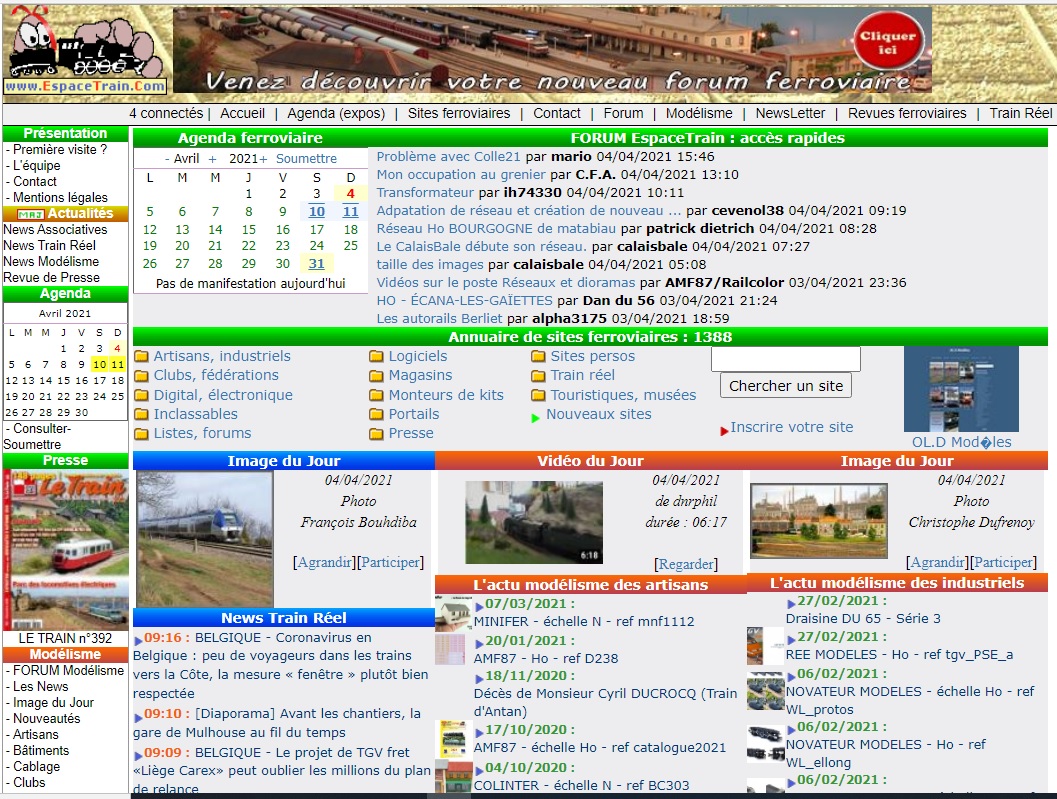Open Problème avec Colle21 forum thread
Image resolution: width=1057 pixels, height=799 pixels.
(448, 156)
